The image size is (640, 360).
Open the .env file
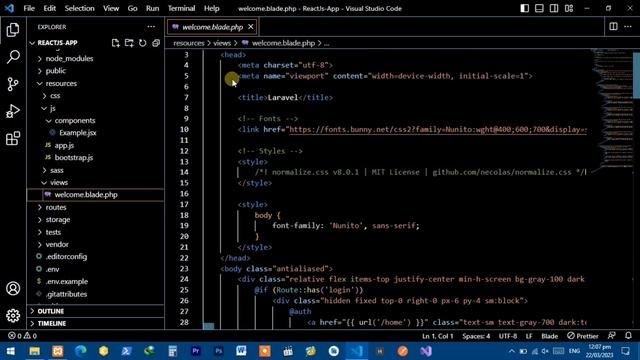click(x=96, y=269)
